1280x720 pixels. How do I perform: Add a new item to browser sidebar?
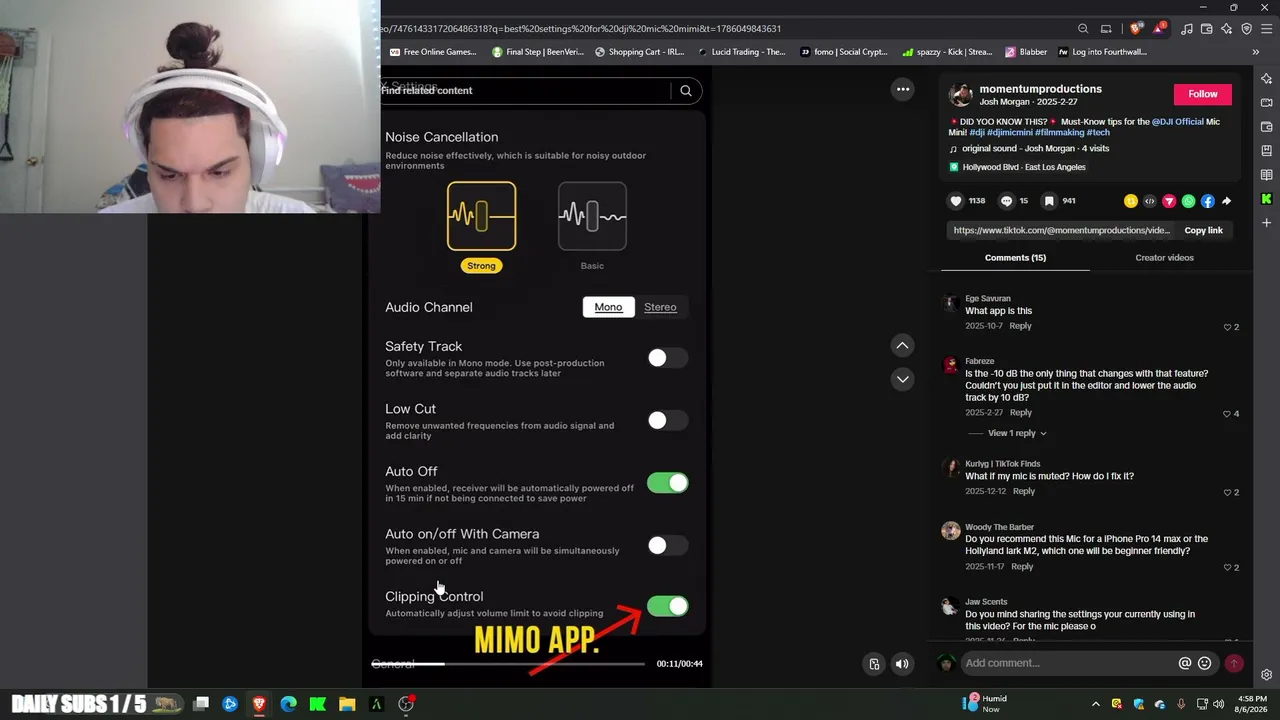[1267, 223]
